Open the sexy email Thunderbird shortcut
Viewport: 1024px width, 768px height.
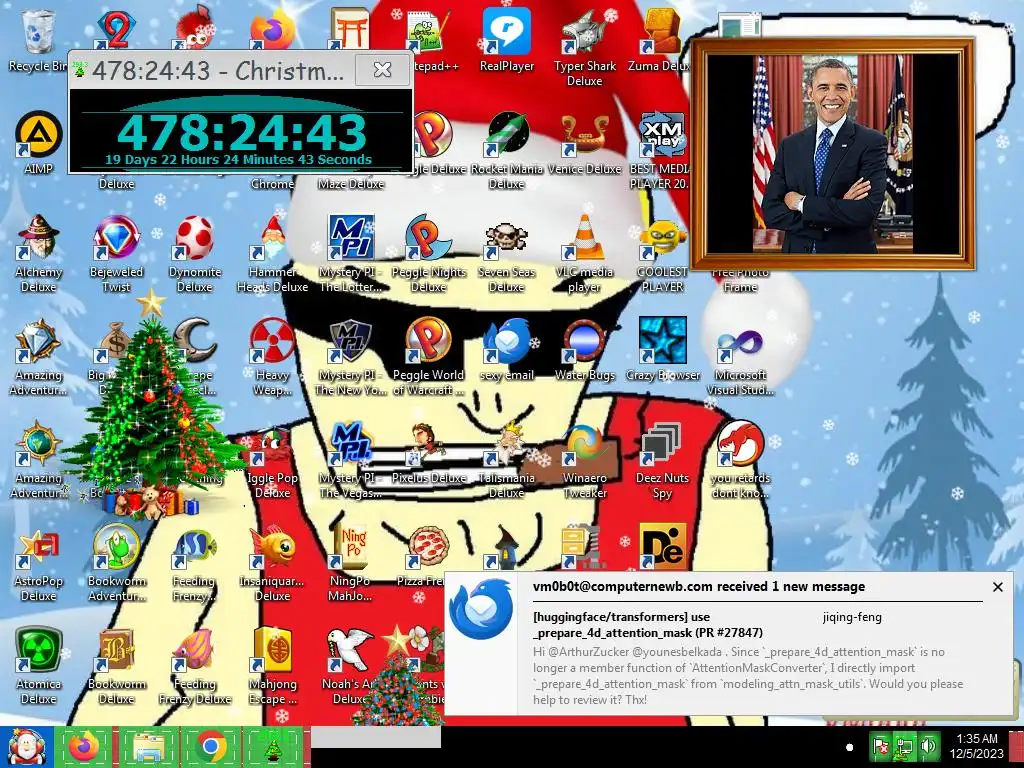(507, 350)
